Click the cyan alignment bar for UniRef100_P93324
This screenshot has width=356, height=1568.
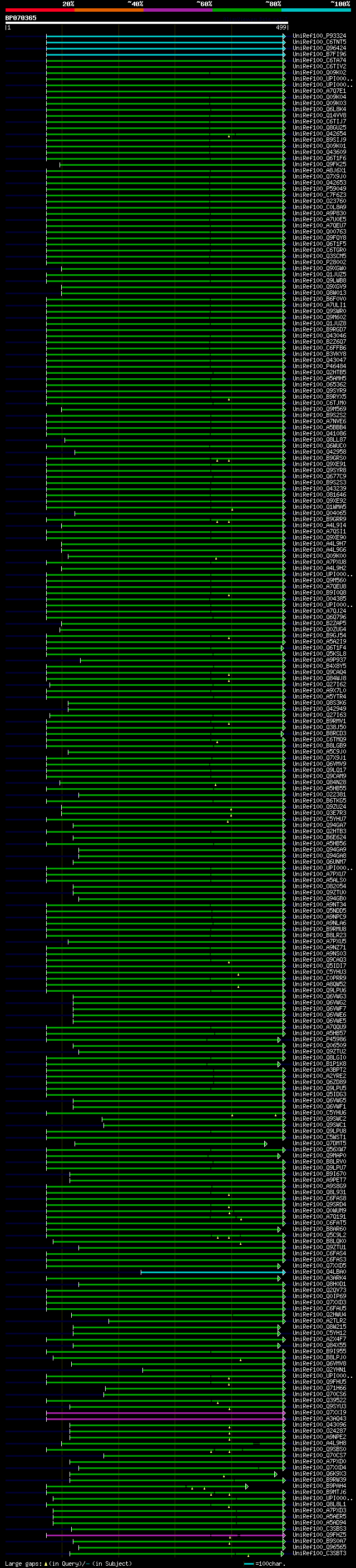[x=166, y=36]
